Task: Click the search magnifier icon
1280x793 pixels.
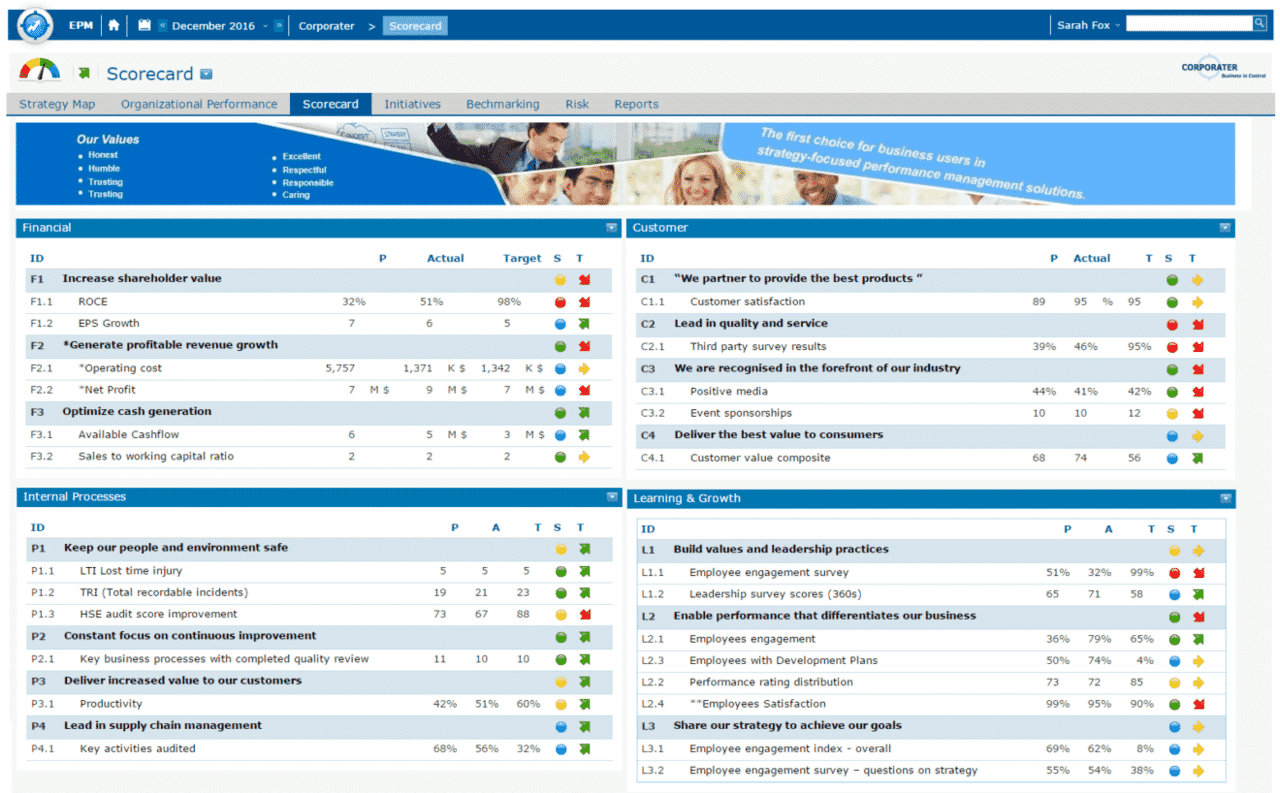Action: click(x=1259, y=24)
